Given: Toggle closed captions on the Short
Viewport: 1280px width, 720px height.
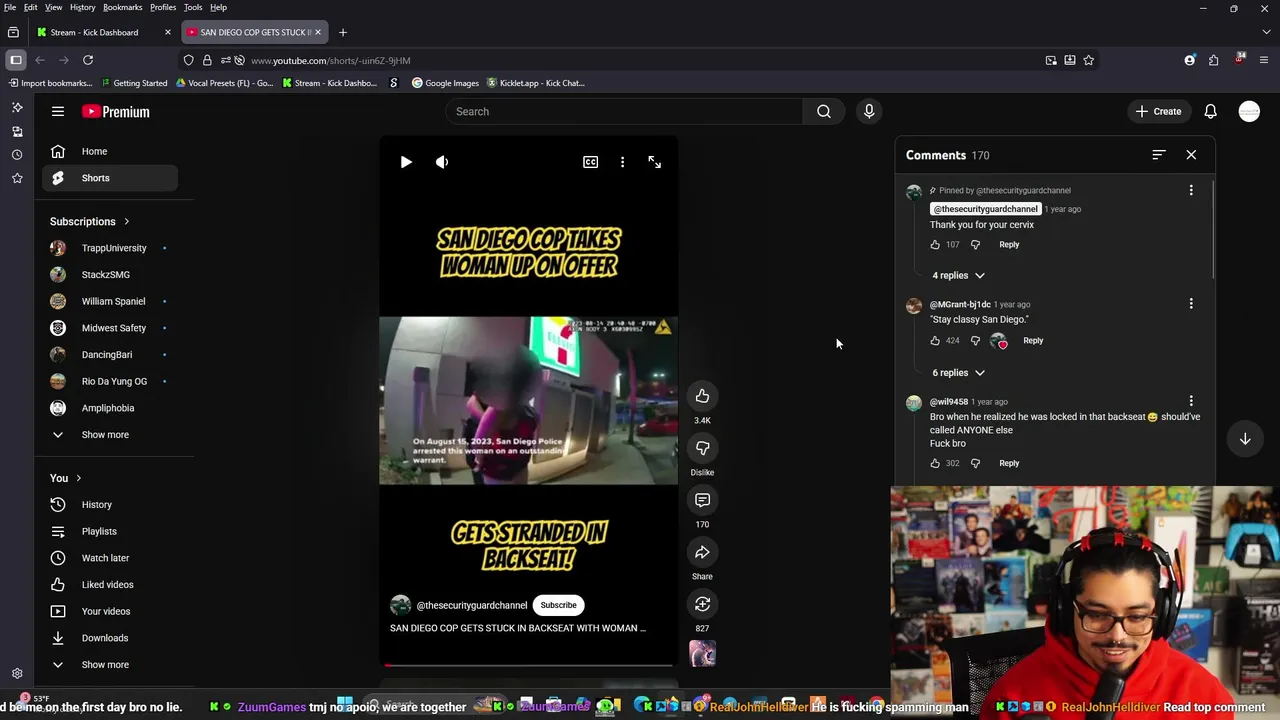Looking at the screenshot, I should tap(590, 162).
